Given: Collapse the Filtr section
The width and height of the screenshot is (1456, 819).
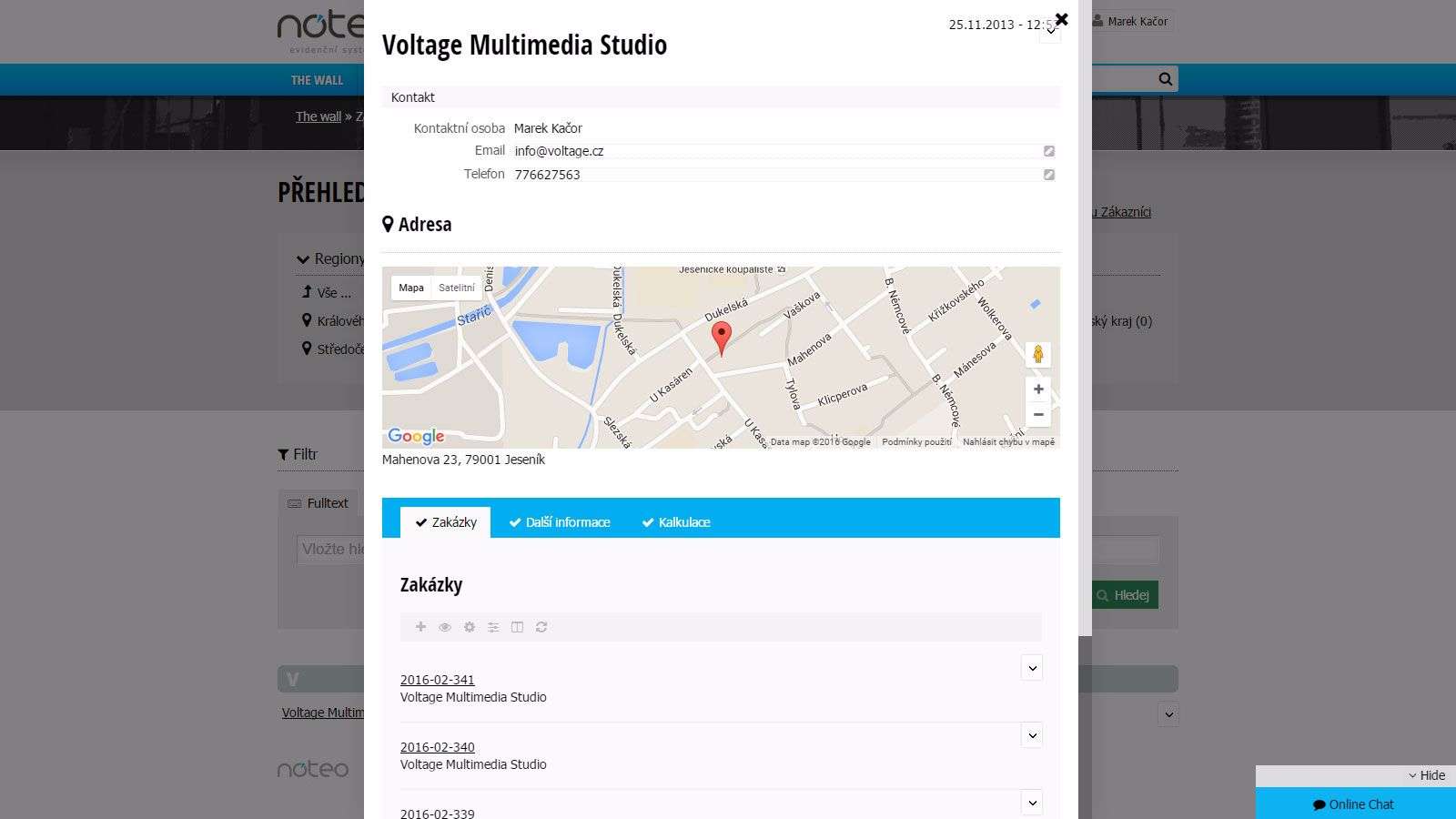Looking at the screenshot, I should click(298, 454).
